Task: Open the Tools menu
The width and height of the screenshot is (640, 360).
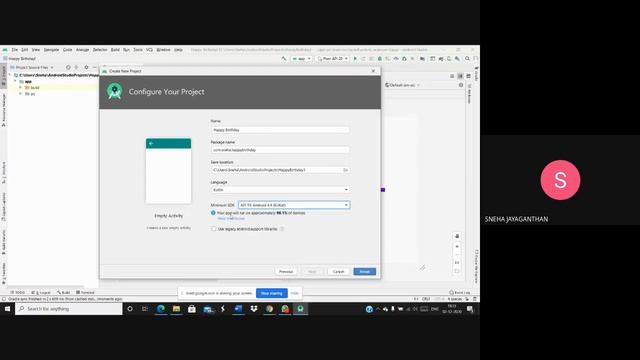Action: [x=138, y=50]
